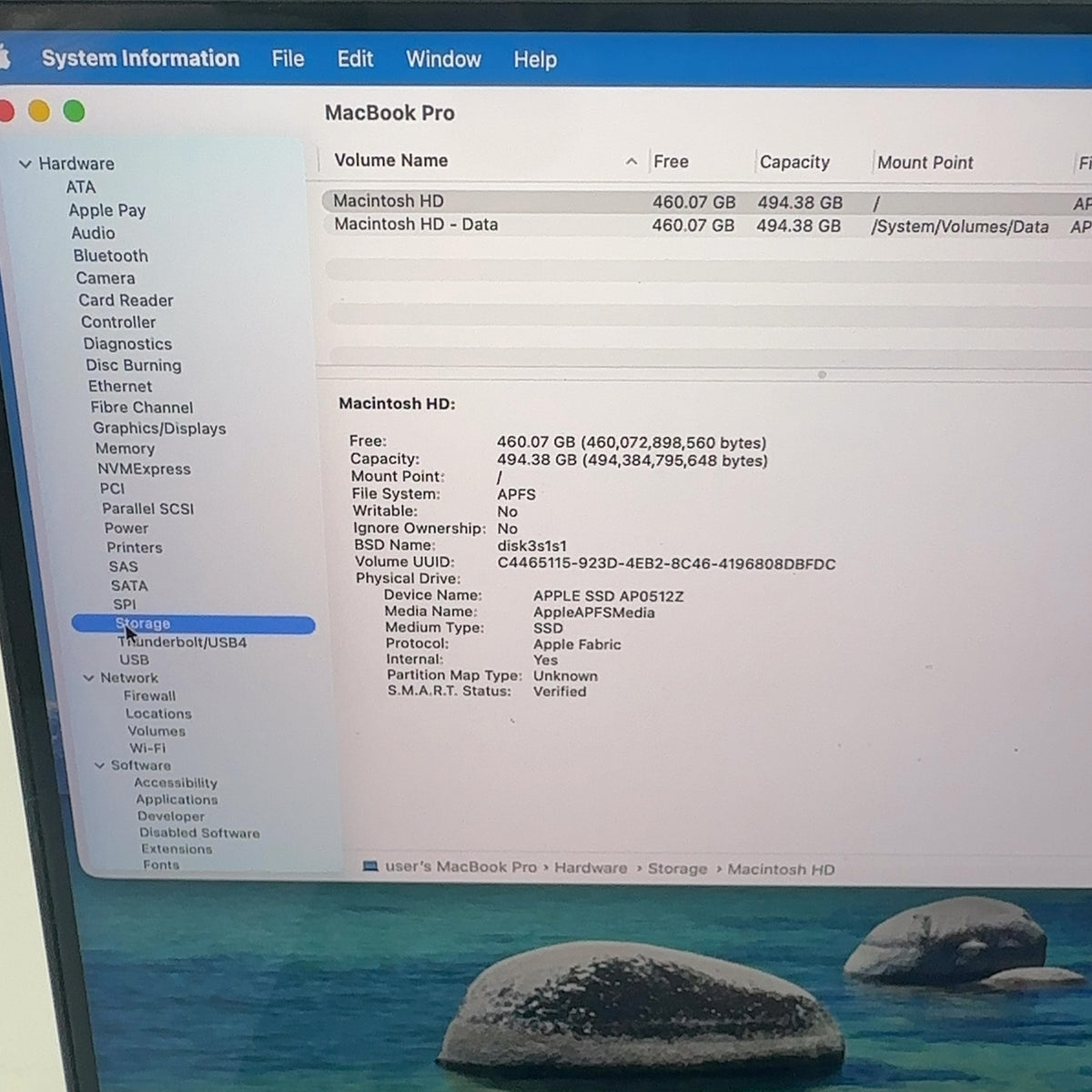Select the Macintosh HD - Data volume row
This screenshot has width=1092, height=1092.
(x=706, y=226)
